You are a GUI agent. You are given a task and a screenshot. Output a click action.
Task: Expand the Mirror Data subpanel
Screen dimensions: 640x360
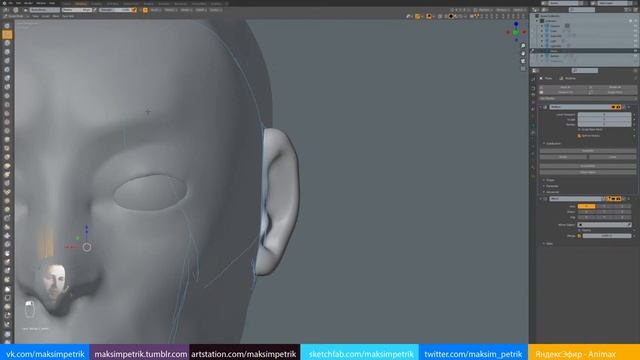(544, 244)
